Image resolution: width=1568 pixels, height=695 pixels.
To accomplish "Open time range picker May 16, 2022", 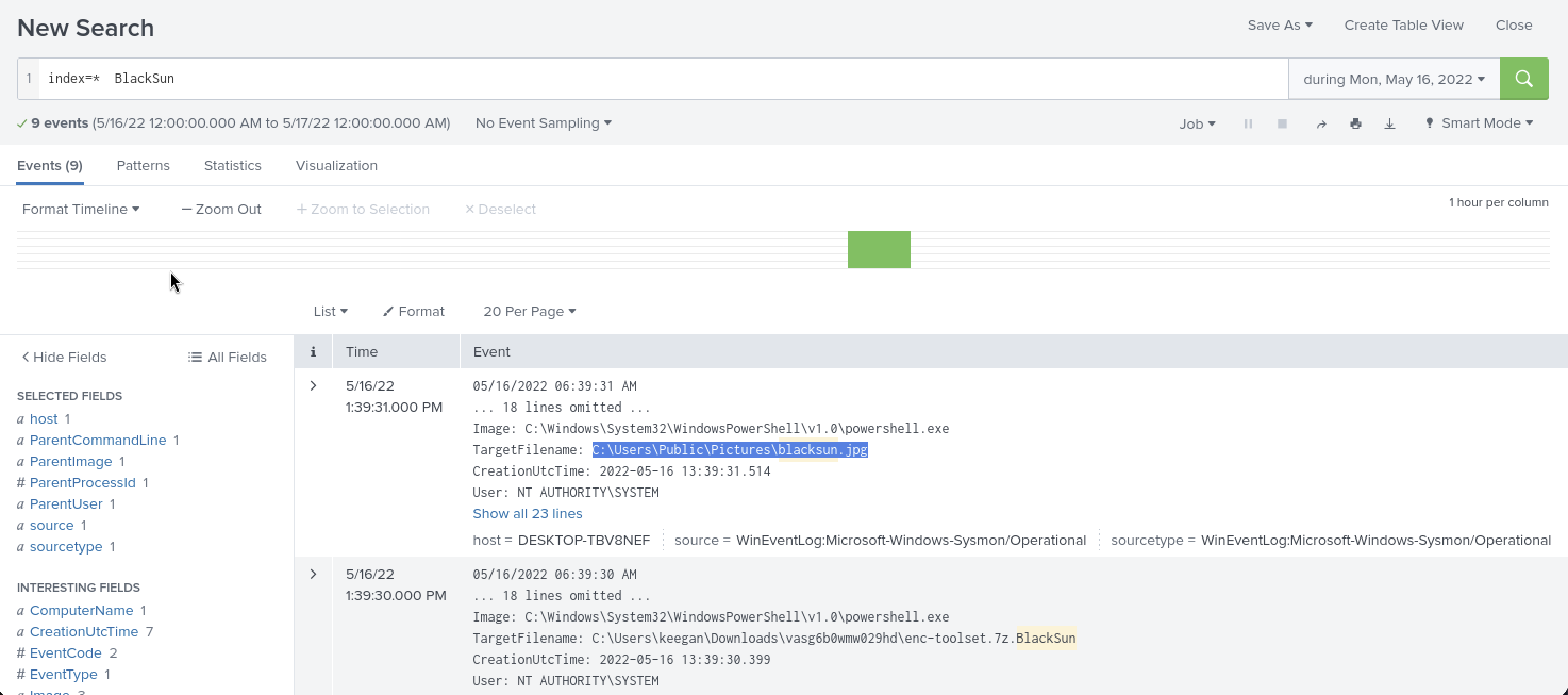I will point(1394,79).
